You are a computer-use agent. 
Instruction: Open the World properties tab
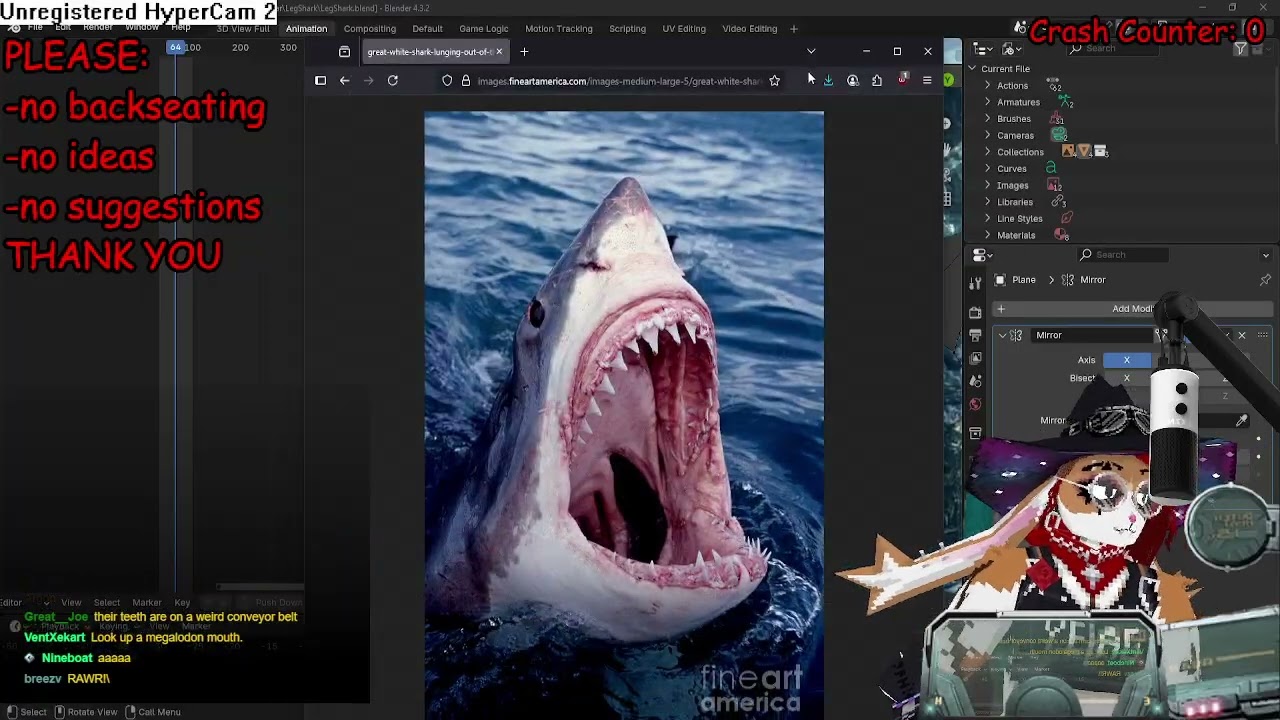(x=976, y=404)
